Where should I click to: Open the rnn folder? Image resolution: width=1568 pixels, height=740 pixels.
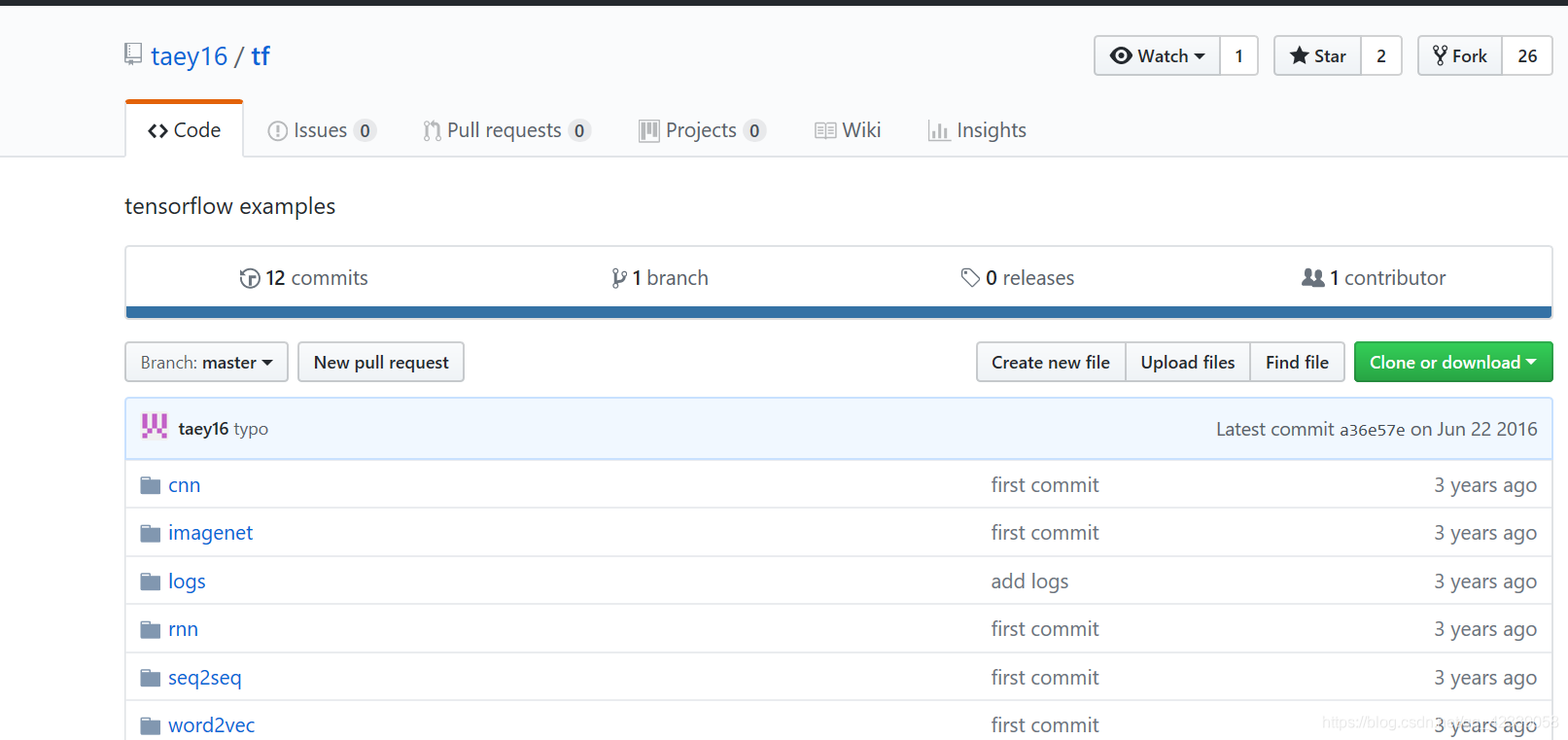click(x=183, y=629)
